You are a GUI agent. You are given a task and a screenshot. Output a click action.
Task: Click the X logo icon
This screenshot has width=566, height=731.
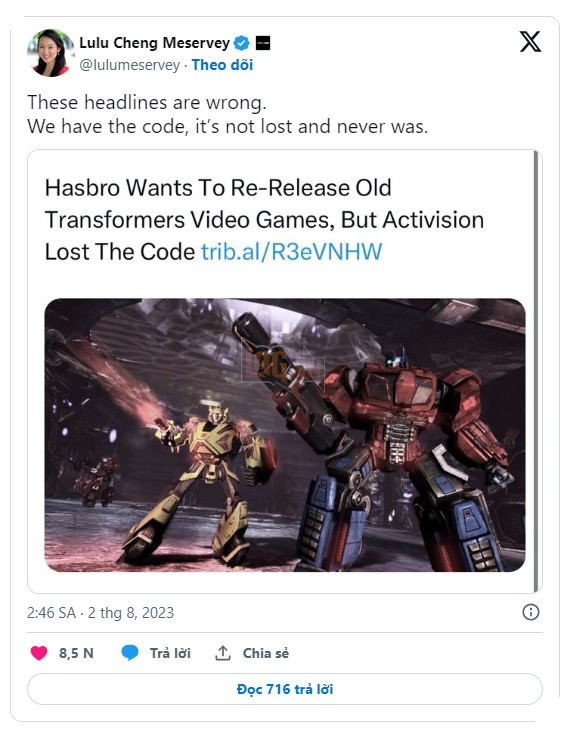[x=530, y=42]
